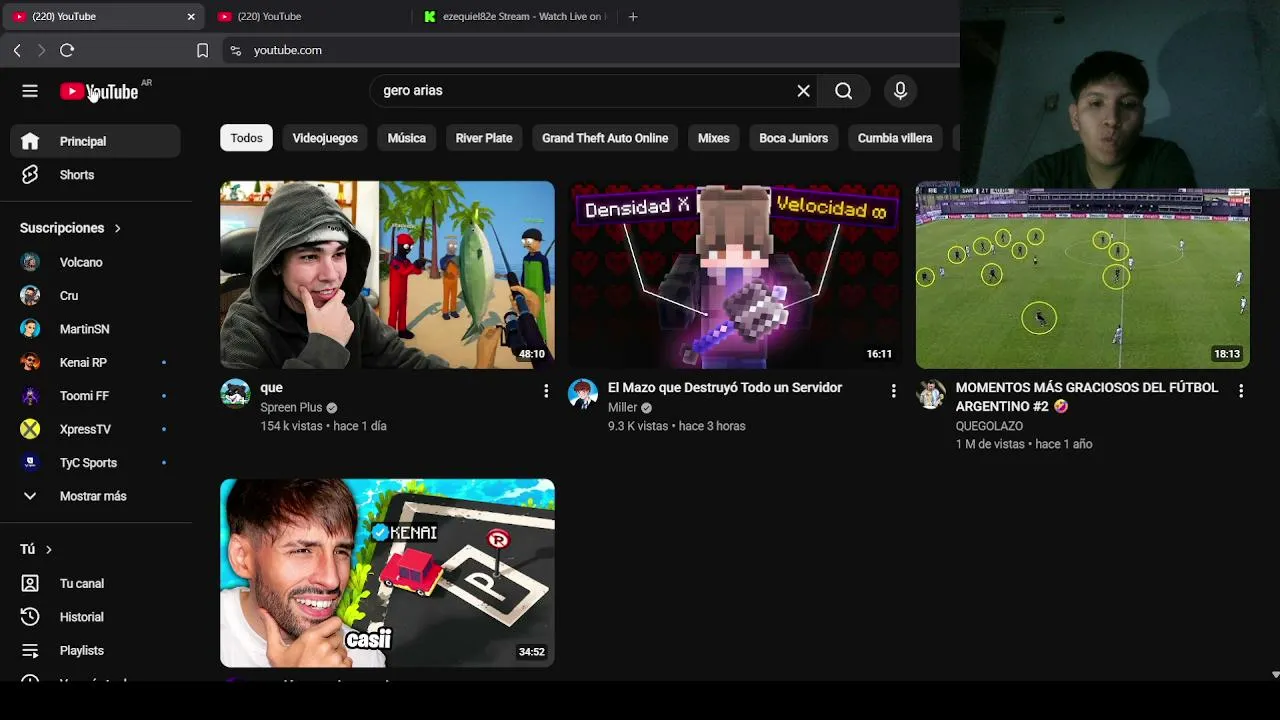Open more options for video 'que'

[x=546, y=391]
